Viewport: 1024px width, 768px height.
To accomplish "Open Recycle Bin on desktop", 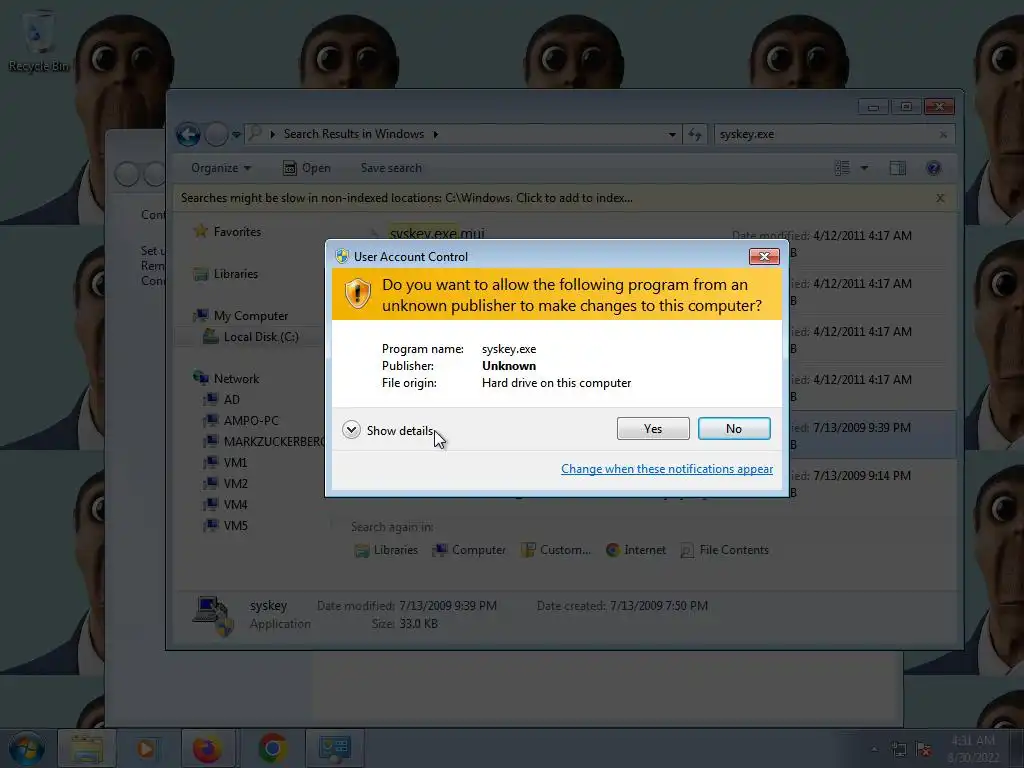I will tap(38, 40).
